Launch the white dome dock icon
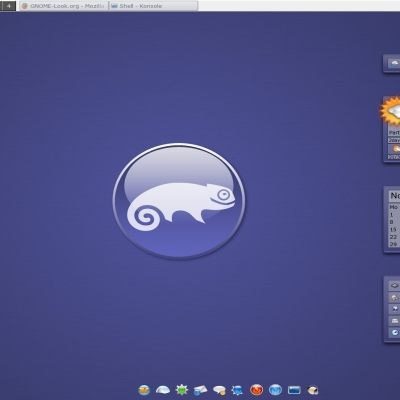The width and height of the screenshot is (400, 400). click(x=163, y=390)
